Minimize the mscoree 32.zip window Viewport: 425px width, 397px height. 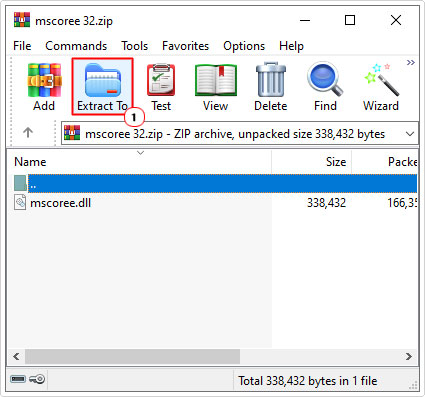click(x=305, y=21)
